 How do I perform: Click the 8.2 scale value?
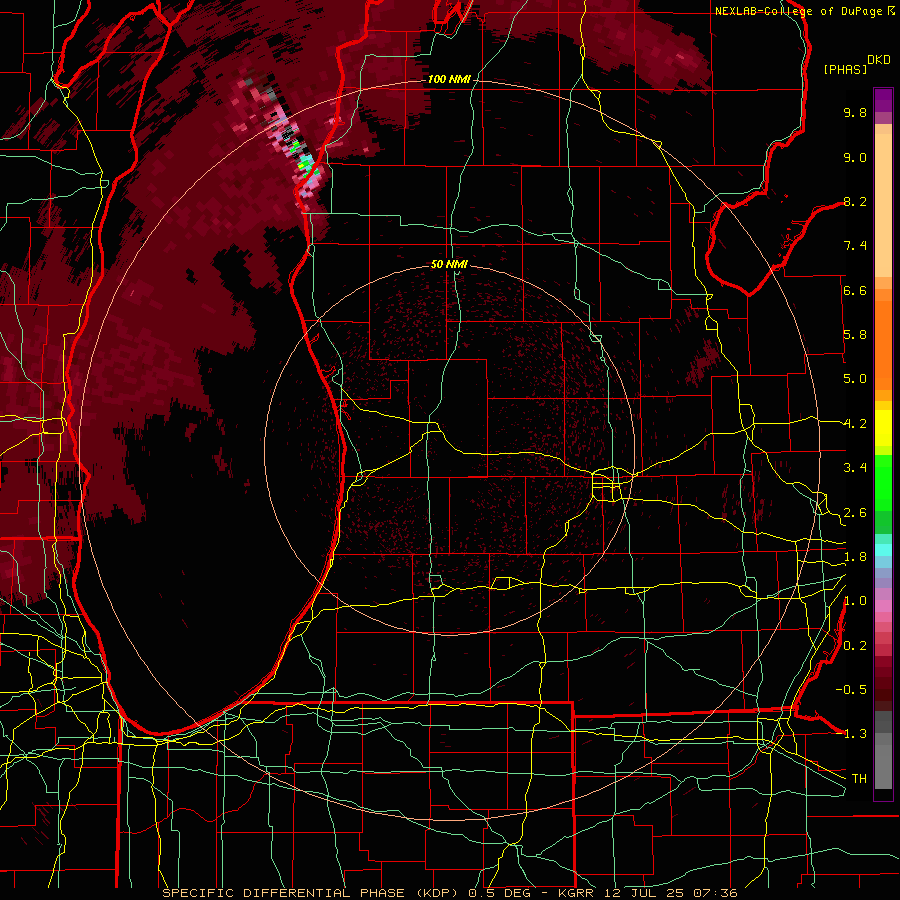pyautogui.click(x=855, y=201)
